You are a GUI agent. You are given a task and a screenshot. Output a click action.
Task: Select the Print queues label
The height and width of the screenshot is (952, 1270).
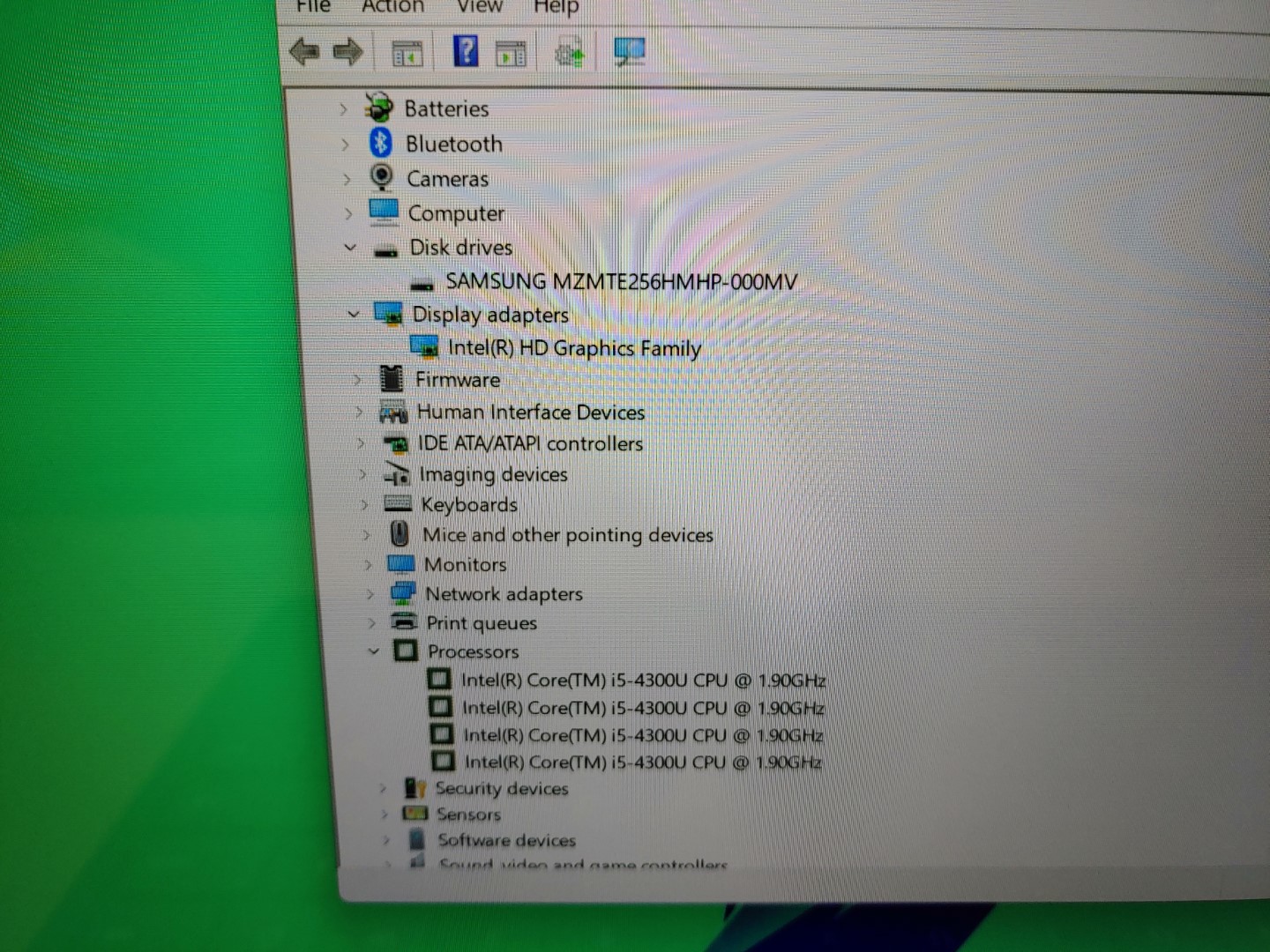coord(482,623)
